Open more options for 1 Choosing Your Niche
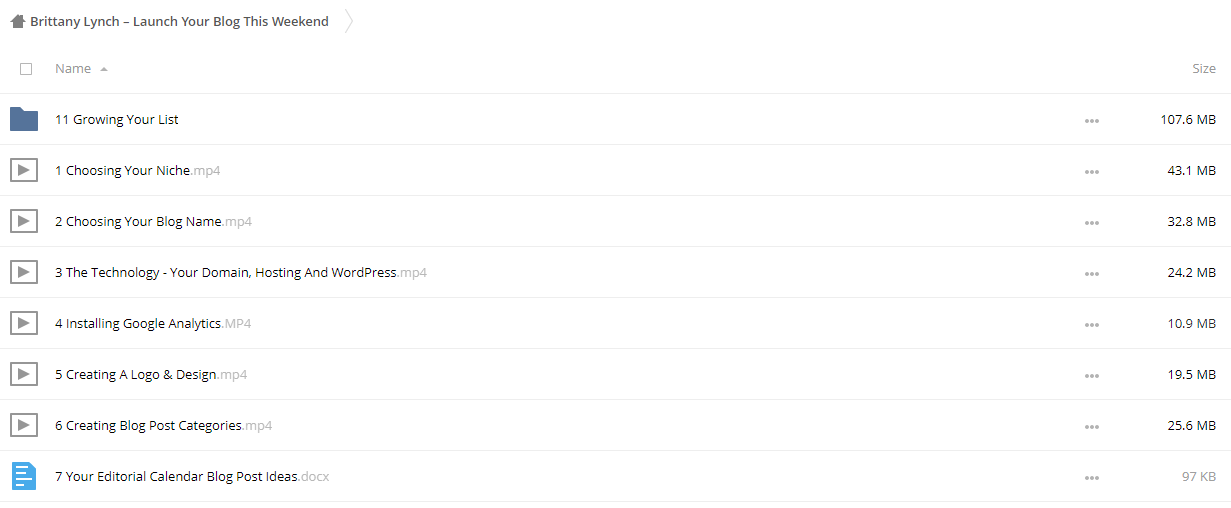This screenshot has width=1231, height=508. click(x=1091, y=171)
